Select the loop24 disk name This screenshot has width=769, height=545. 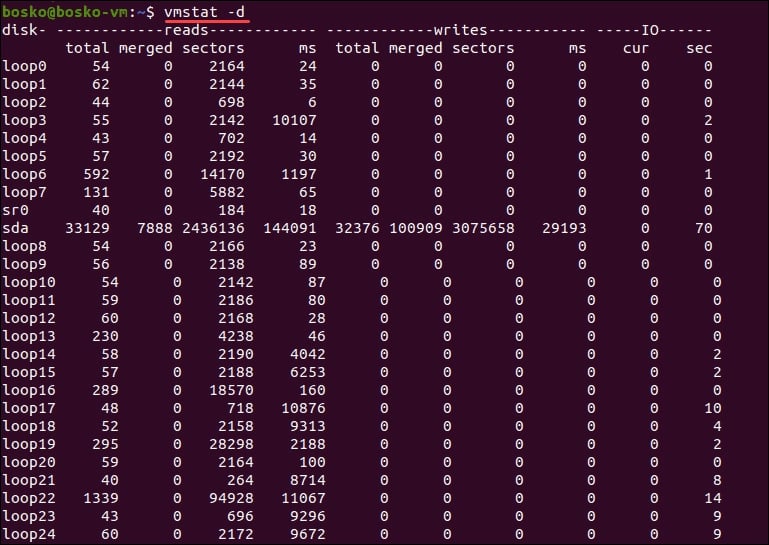point(29,534)
